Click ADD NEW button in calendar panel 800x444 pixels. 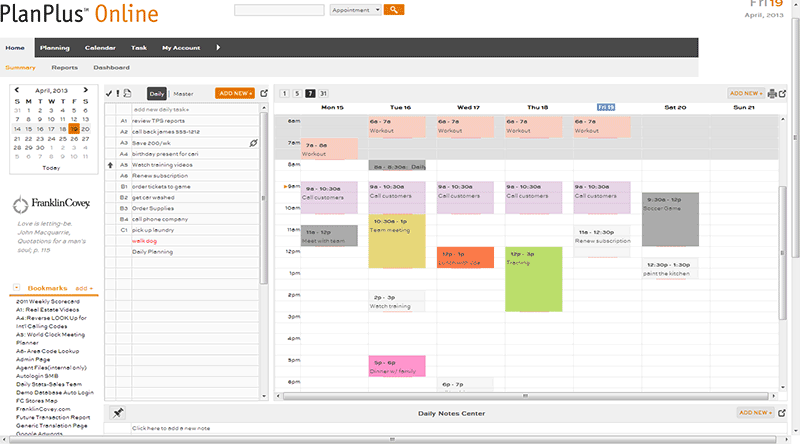click(x=746, y=93)
